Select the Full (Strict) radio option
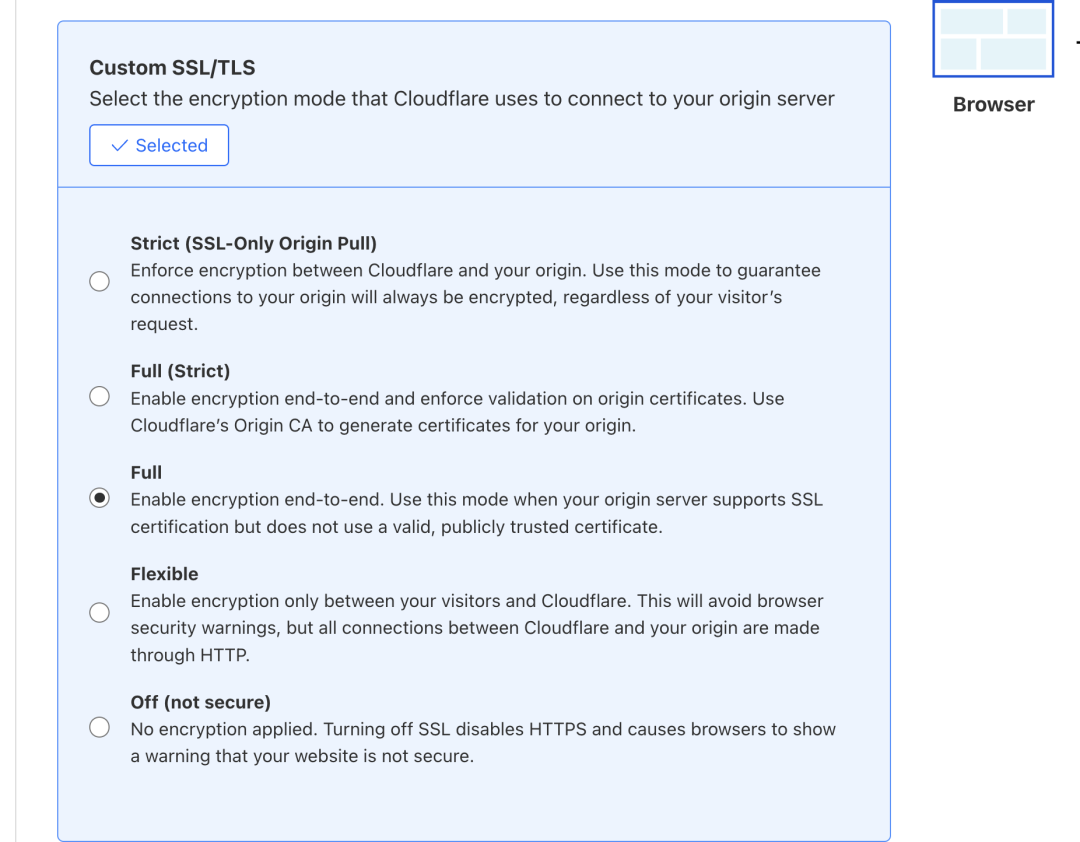 [99, 396]
